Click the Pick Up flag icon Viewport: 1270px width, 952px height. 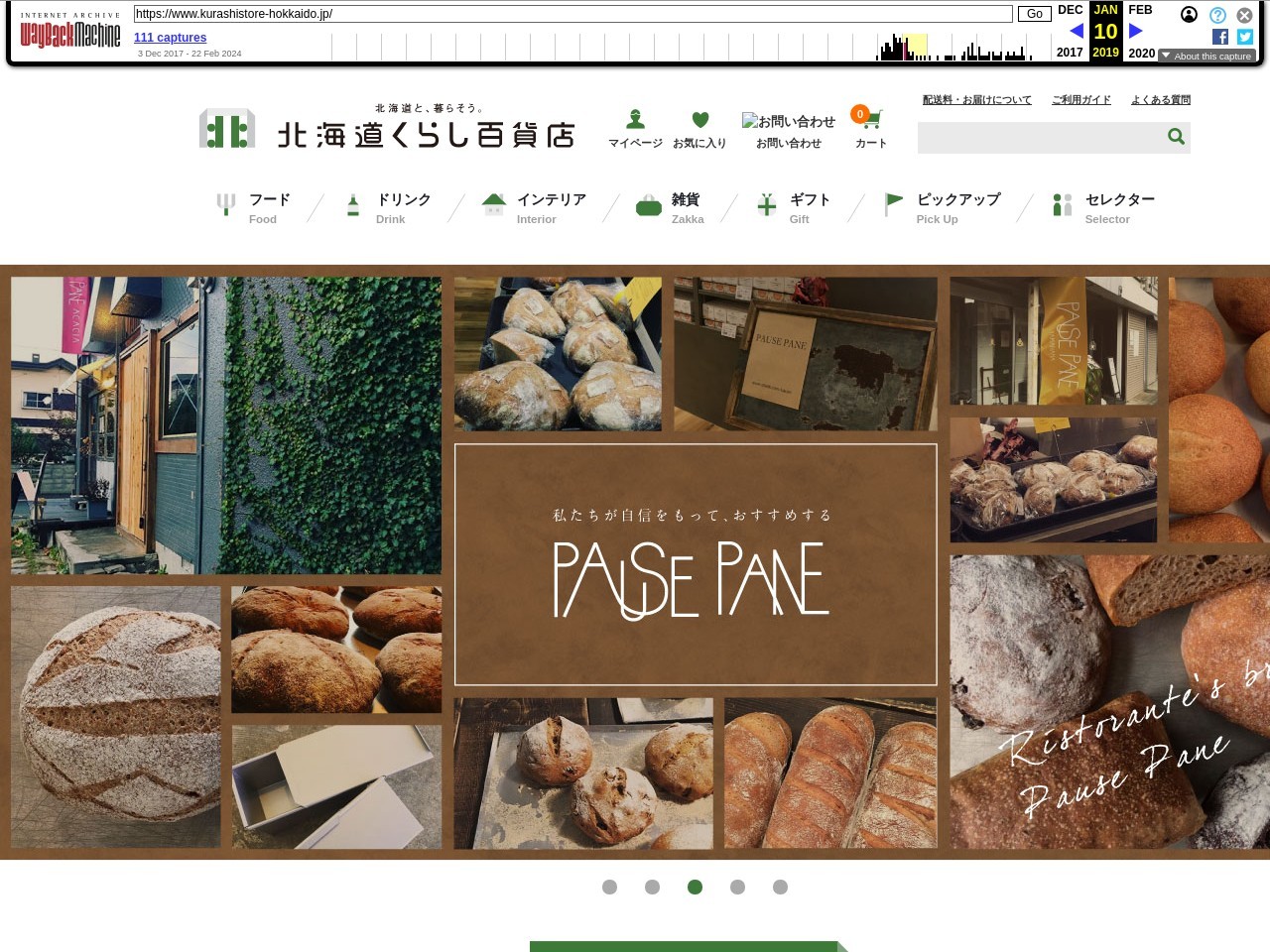pyautogui.click(x=893, y=204)
